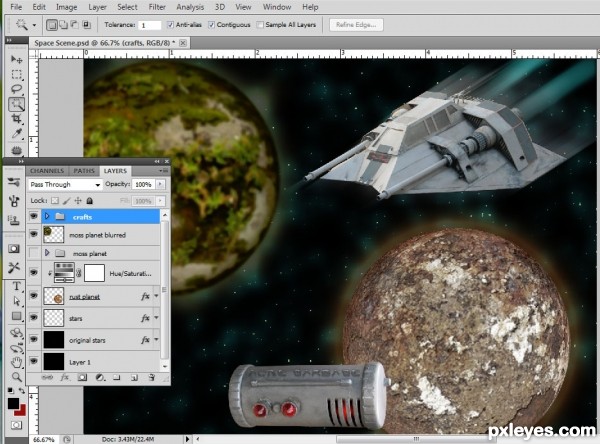
Task: Hide the moss planet blurred layer
Action: [x=34, y=234]
